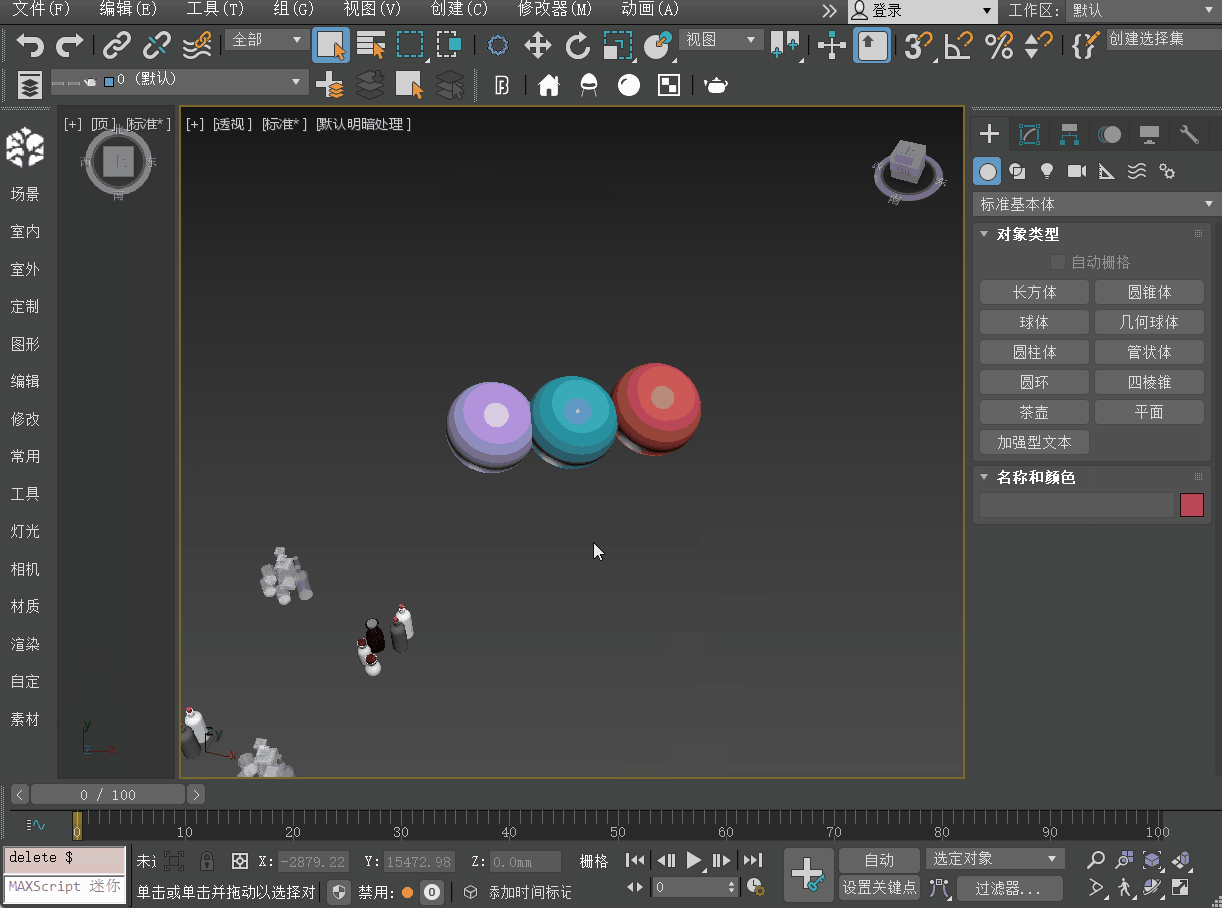Click the 球体 sphere button
1222x908 pixels.
coord(1034,322)
